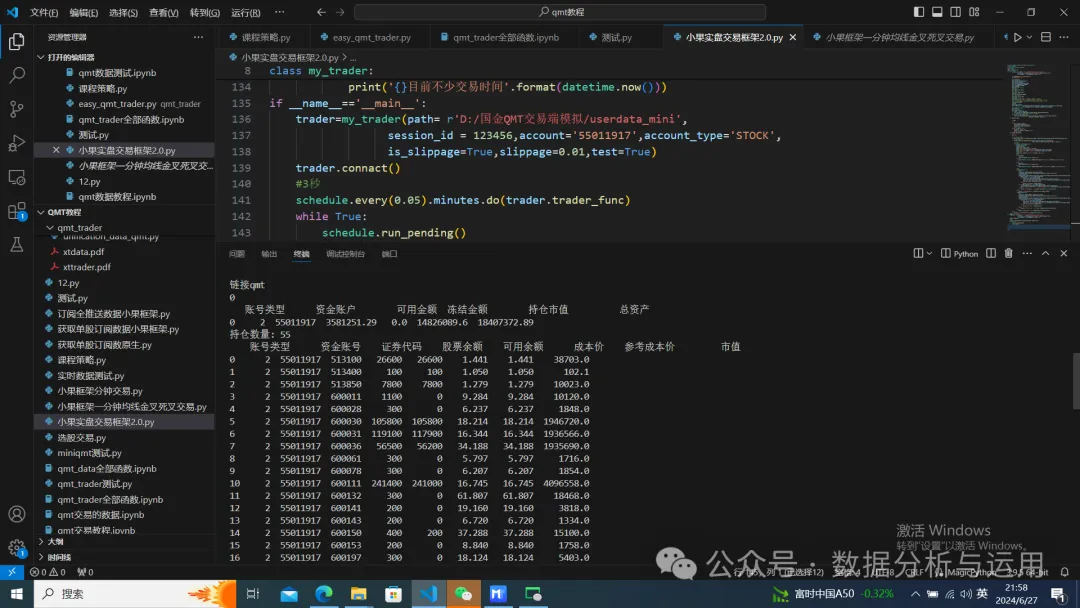Open the 转到(G) menu

pyautogui.click(x=205, y=12)
